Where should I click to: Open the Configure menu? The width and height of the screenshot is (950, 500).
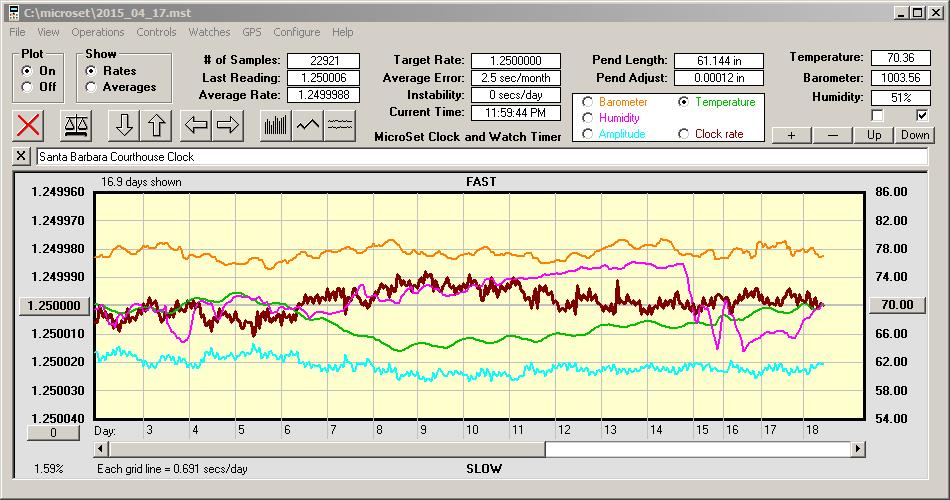(x=296, y=32)
